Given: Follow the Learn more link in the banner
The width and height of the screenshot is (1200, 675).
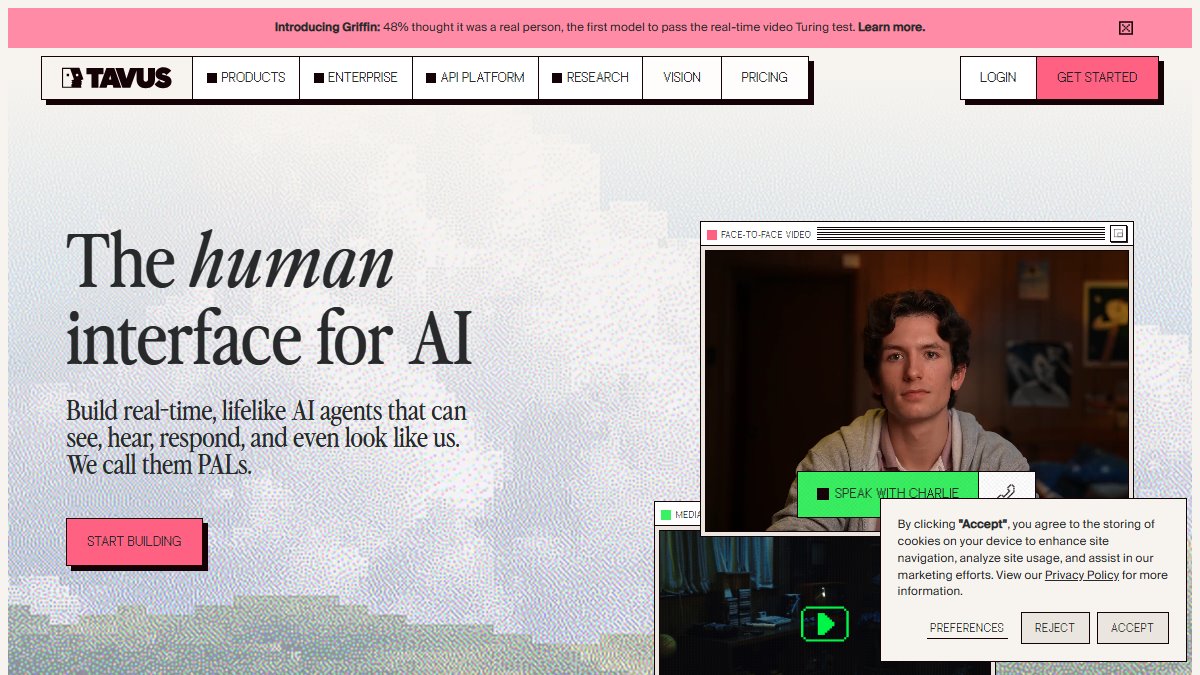Looking at the screenshot, I should click(891, 28).
